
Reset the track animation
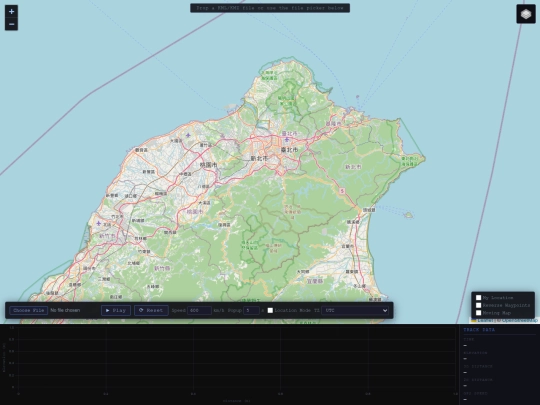(x=151, y=310)
